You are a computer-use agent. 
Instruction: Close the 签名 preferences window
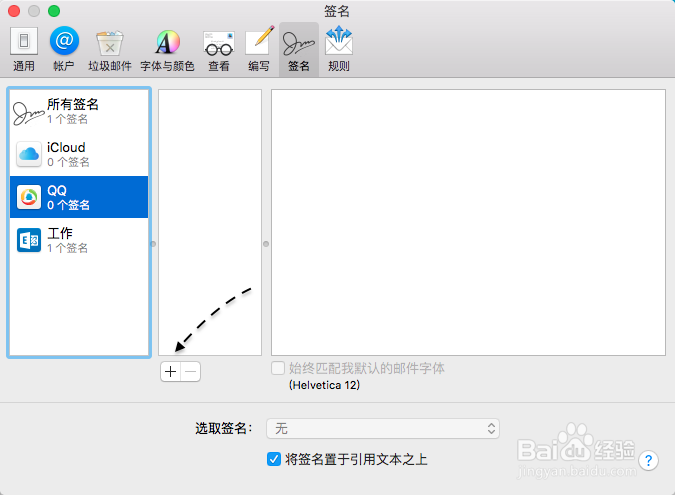point(14,11)
